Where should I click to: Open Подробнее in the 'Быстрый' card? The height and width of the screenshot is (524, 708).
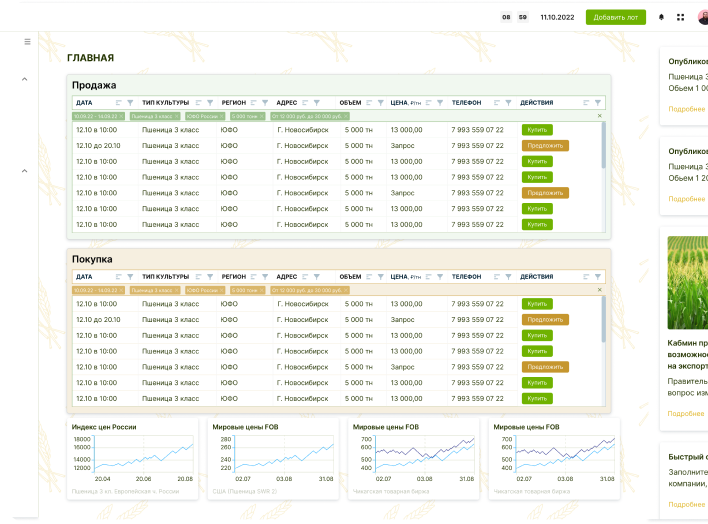[x=687, y=504]
